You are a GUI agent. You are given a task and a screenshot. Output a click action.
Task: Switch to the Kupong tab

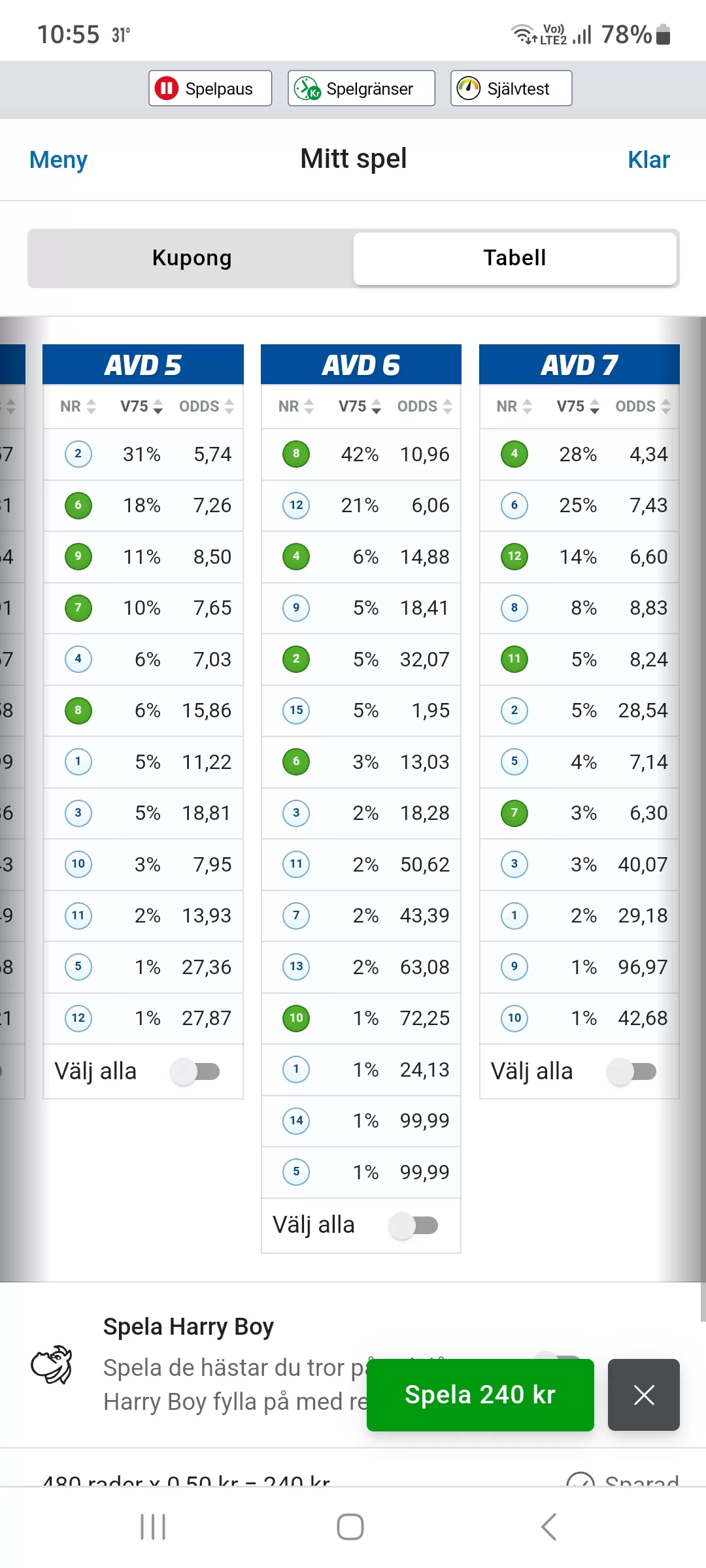coord(192,258)
